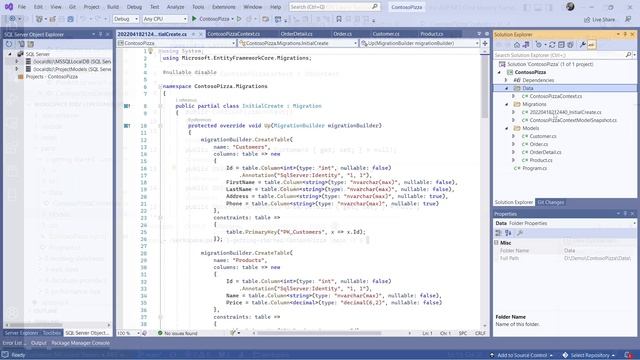640x360 pixels.
Task: Click Add to Source Control button
Action: [521, 356]
